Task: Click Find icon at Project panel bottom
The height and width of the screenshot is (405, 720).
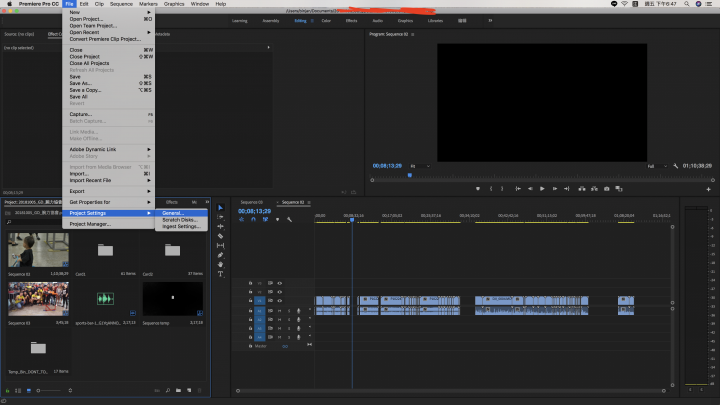Action: click(x=168, y=390)
